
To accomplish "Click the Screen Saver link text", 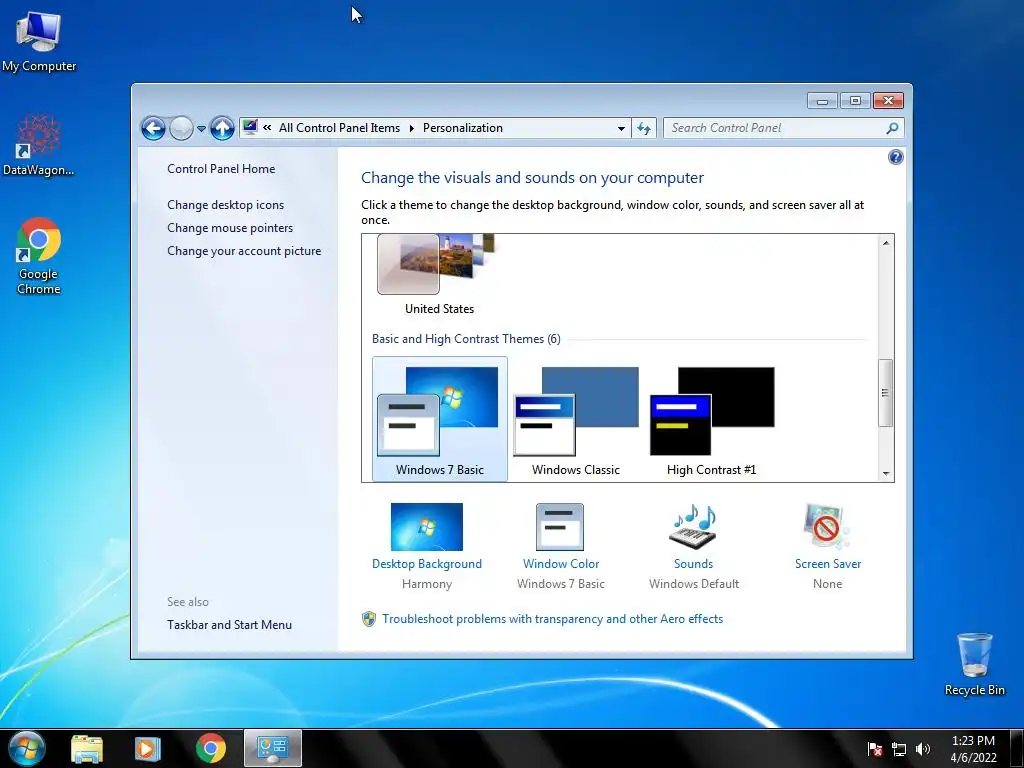I will pyautogui.click(x=827, y=564).
